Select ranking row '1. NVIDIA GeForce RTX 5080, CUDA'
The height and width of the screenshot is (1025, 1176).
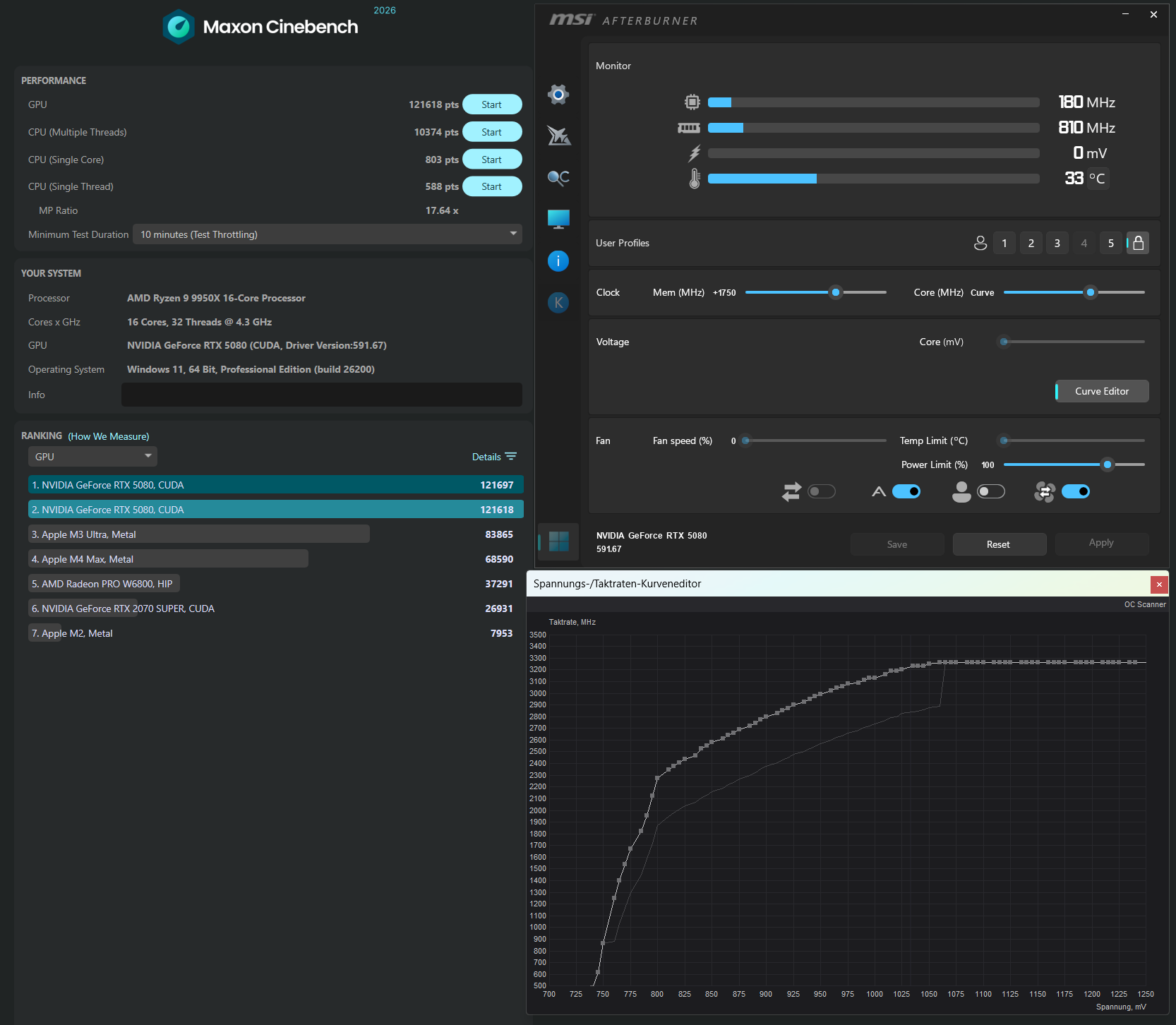pyautogui.click(x=276, y=485)
